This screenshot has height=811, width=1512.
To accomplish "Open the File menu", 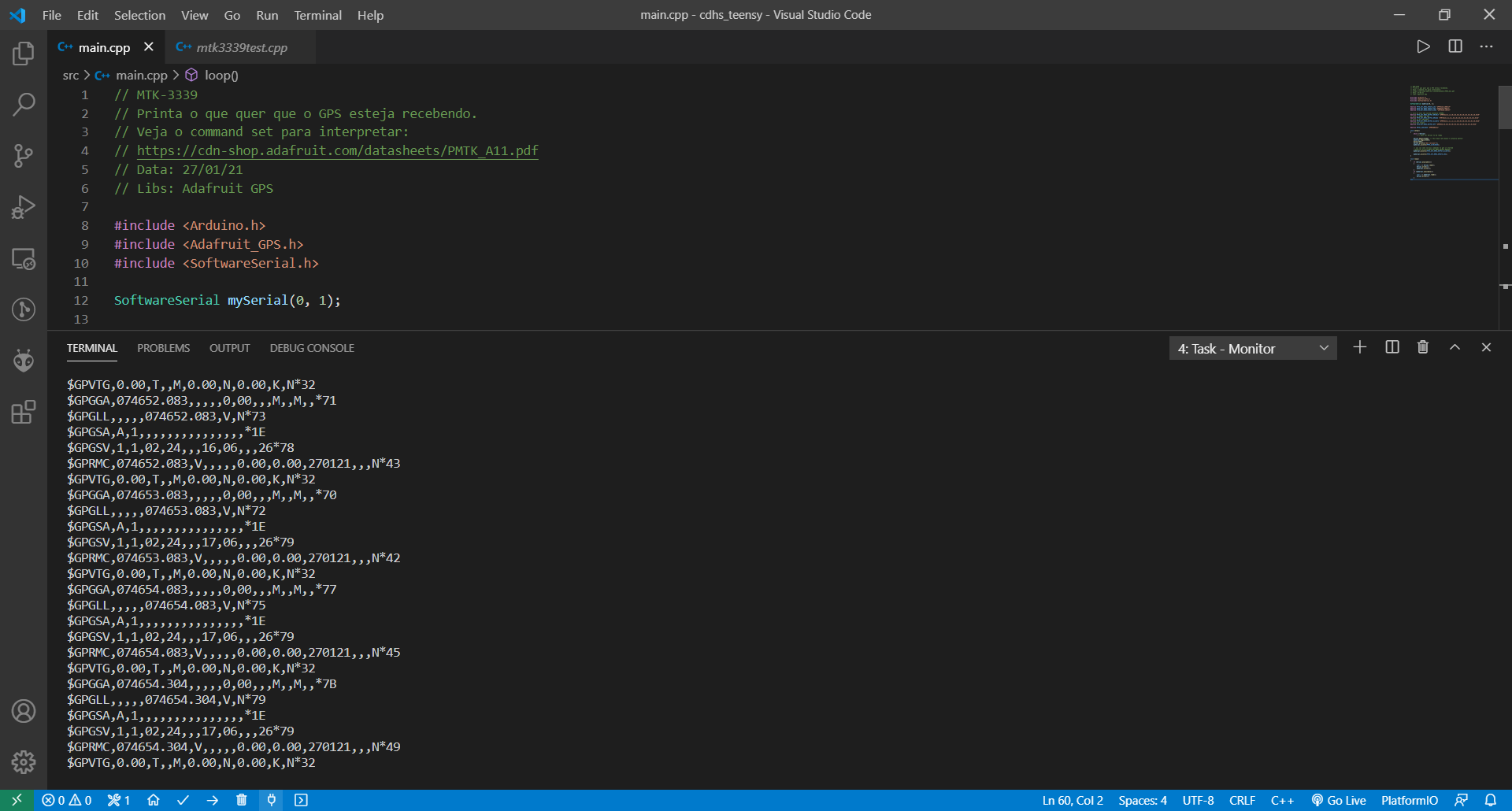I will [x=51, y=15].
